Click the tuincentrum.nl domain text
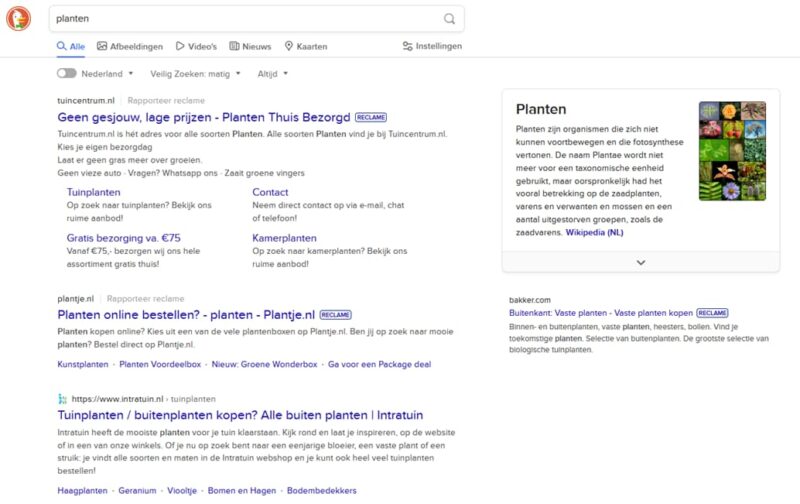800x504 pixels. pos(86,100)
